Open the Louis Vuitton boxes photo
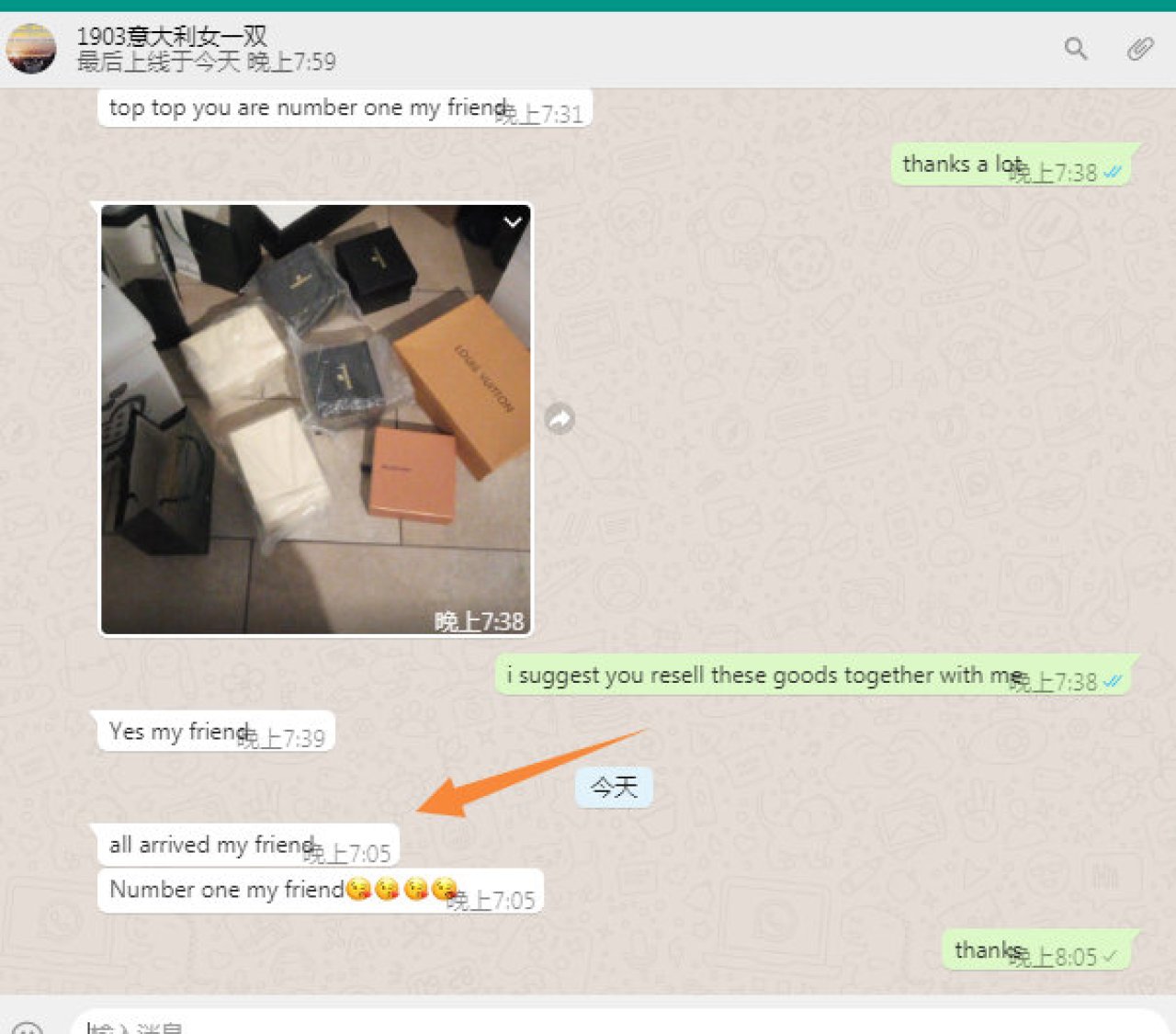The width and height of the screenshot is (1176, 1034). pyautogui.click(x=315, y=420)
